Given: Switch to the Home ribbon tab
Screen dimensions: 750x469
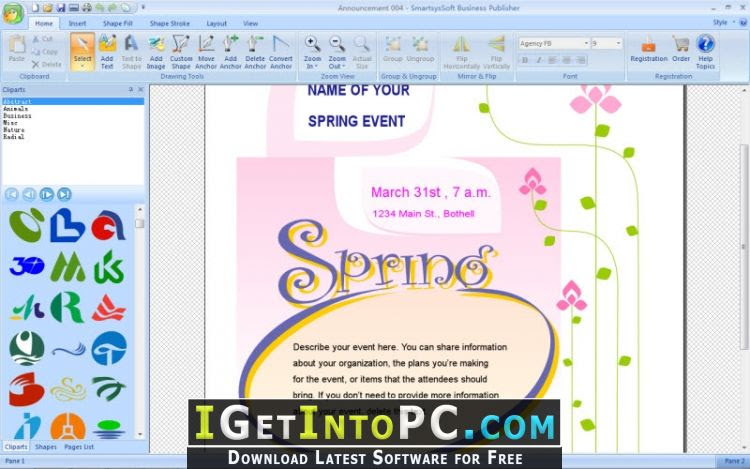Looking at the screenshot, I should click(44, 23).
